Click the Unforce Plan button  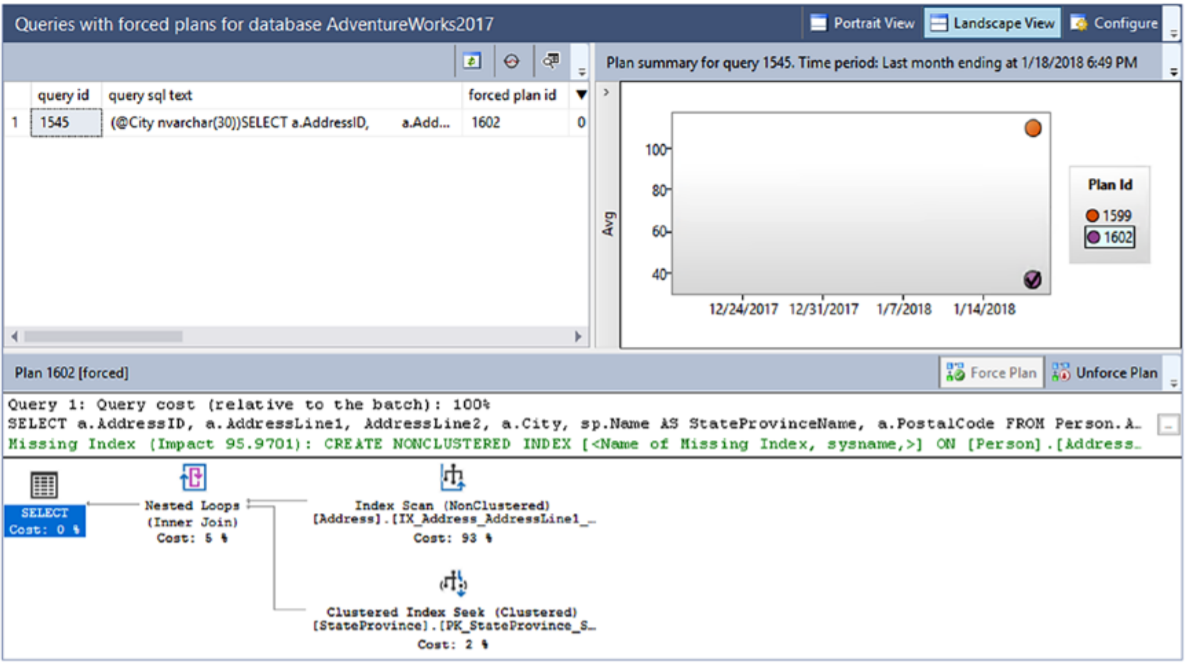(1105, 372)
